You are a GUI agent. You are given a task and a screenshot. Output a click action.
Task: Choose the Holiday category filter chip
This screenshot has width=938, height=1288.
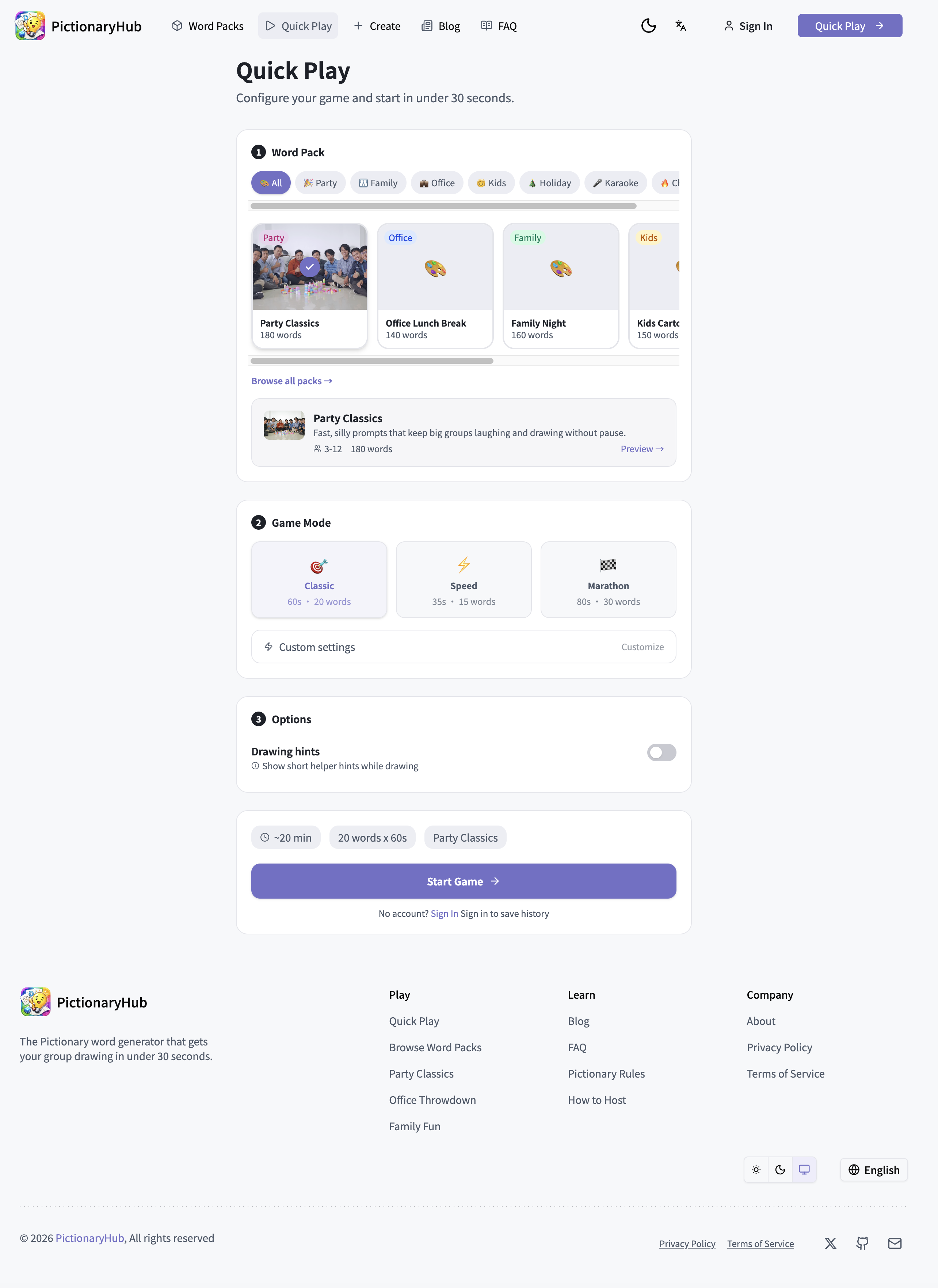[550, 183]
